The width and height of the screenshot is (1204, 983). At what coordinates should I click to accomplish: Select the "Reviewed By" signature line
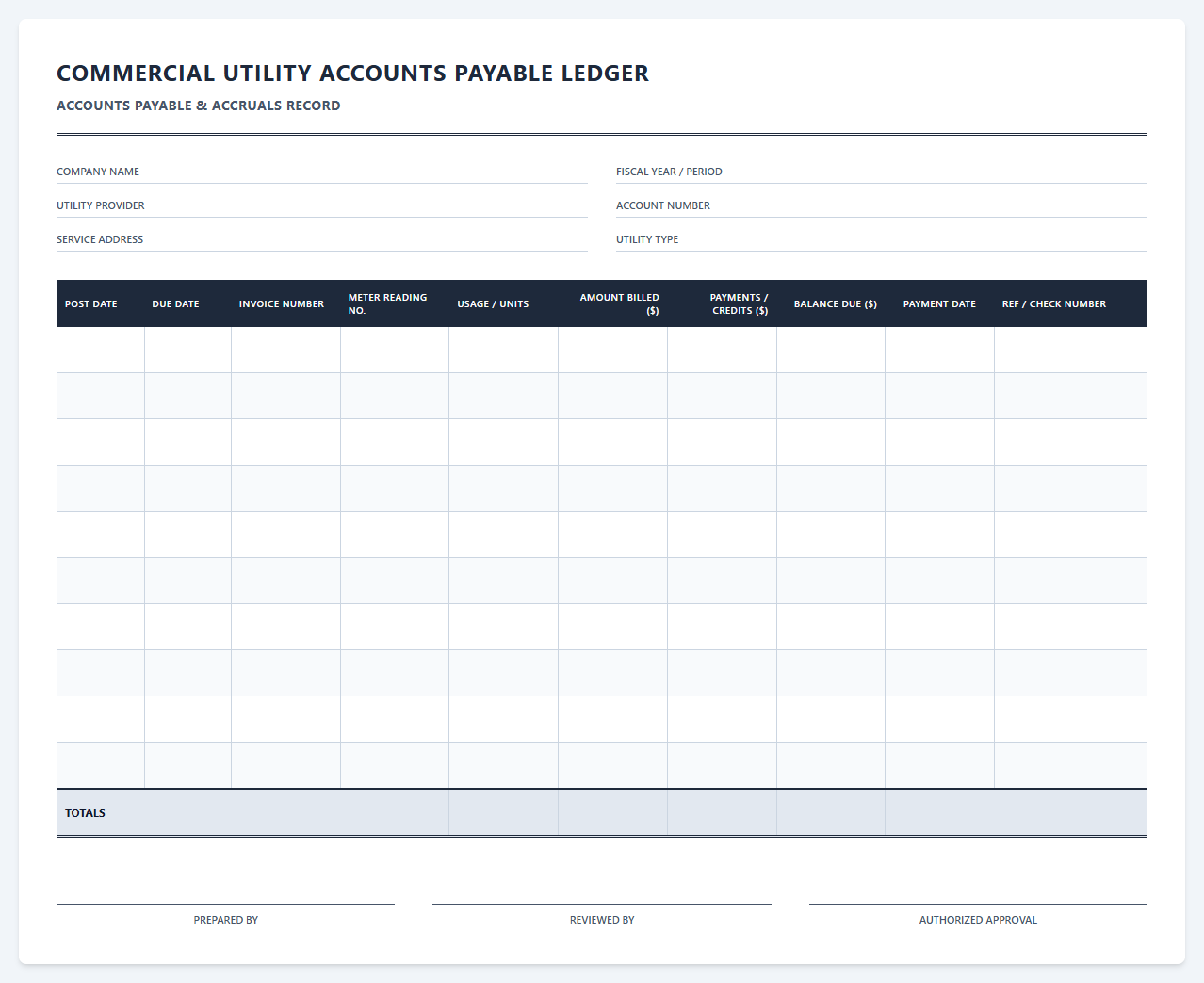(x=602, y=904)
